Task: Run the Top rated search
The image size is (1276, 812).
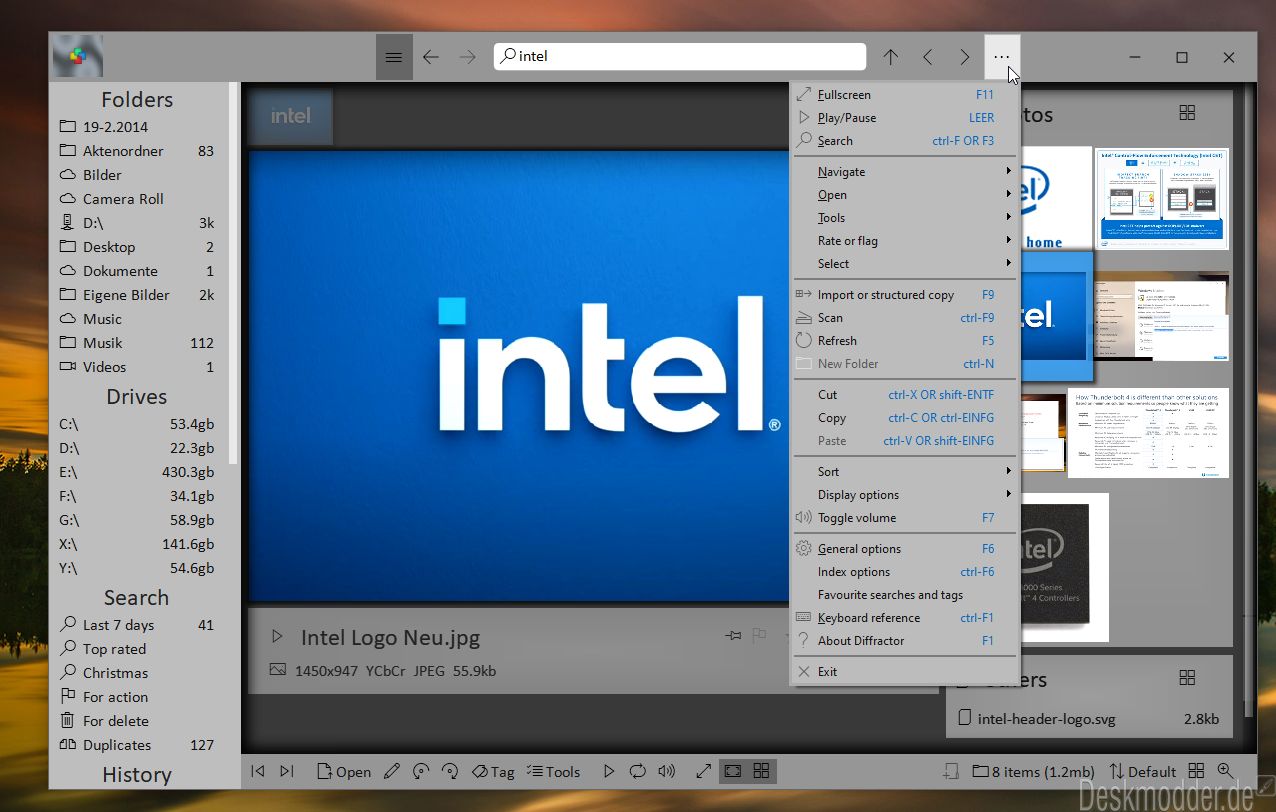Action: point(137,649)
